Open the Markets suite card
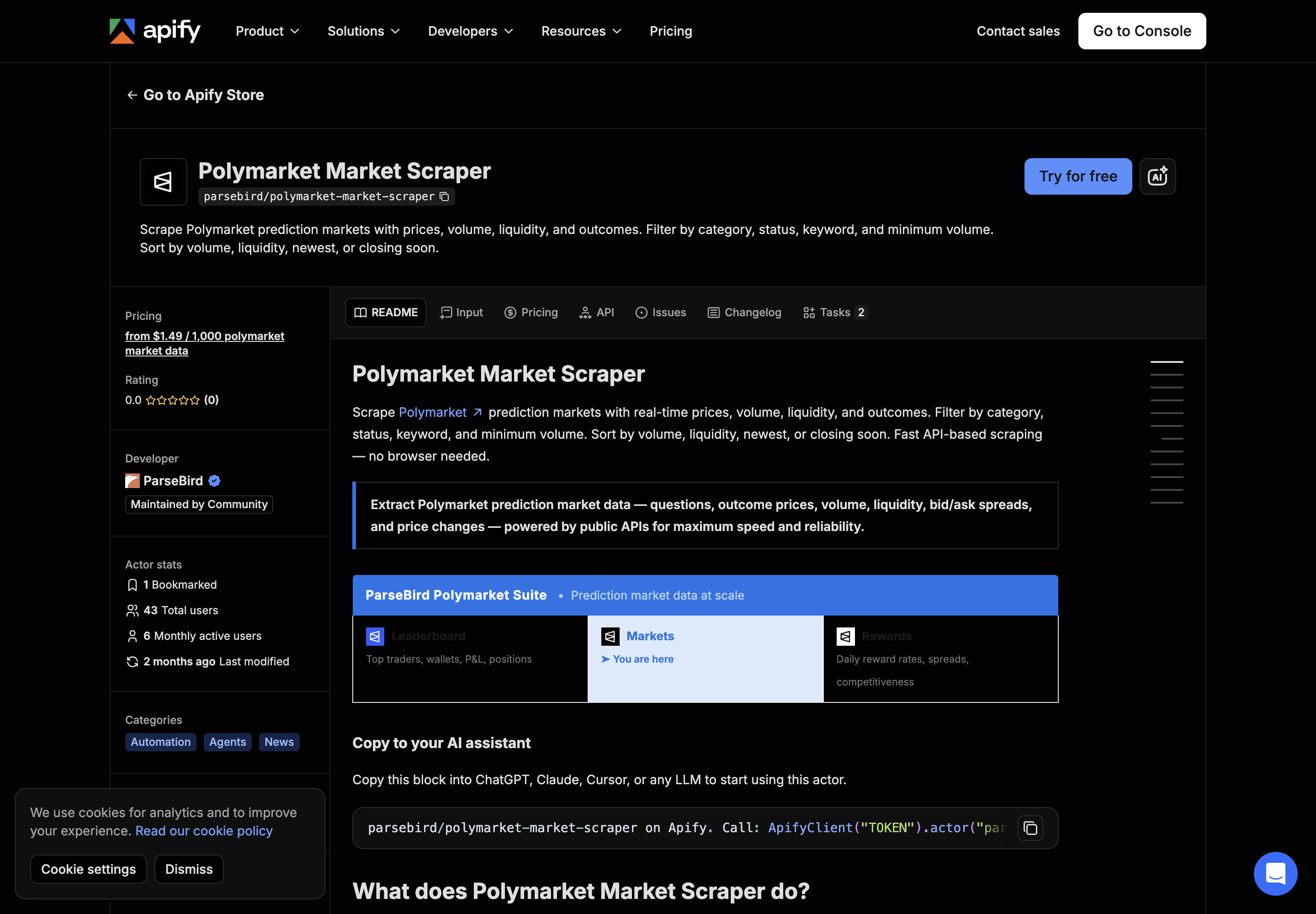Image resolution: width=1316 pixels, height=914 pixels. point(706,659)
